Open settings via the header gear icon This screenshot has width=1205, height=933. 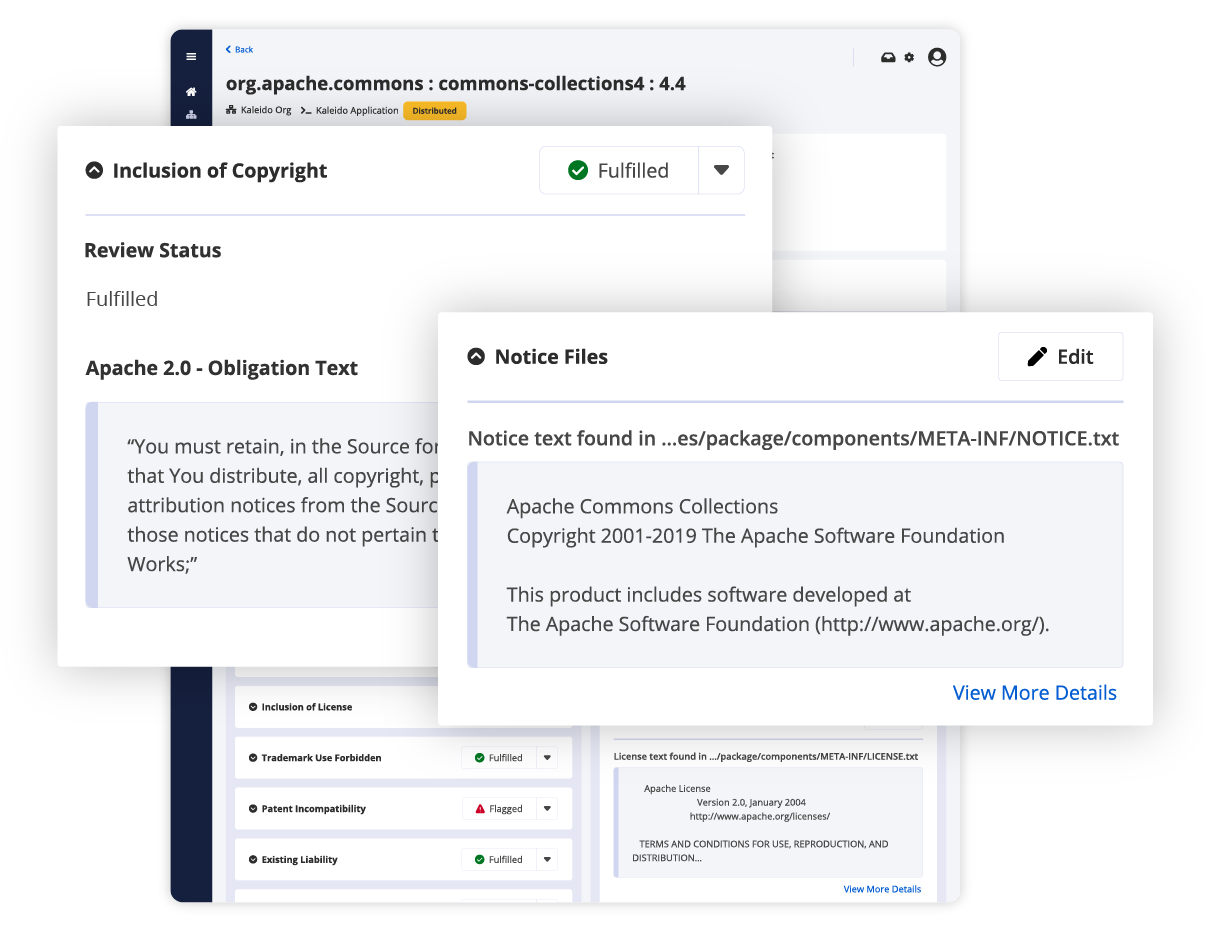[909, 57]
